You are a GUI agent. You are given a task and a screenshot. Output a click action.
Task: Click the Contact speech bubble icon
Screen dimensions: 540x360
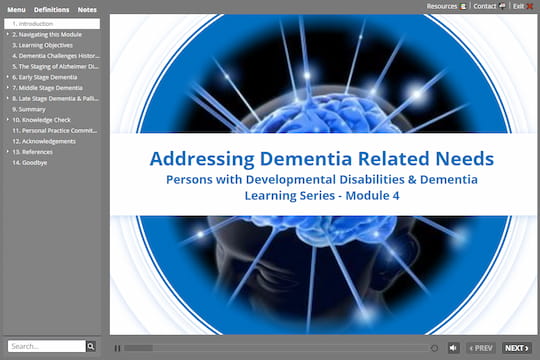pos(502,6)
